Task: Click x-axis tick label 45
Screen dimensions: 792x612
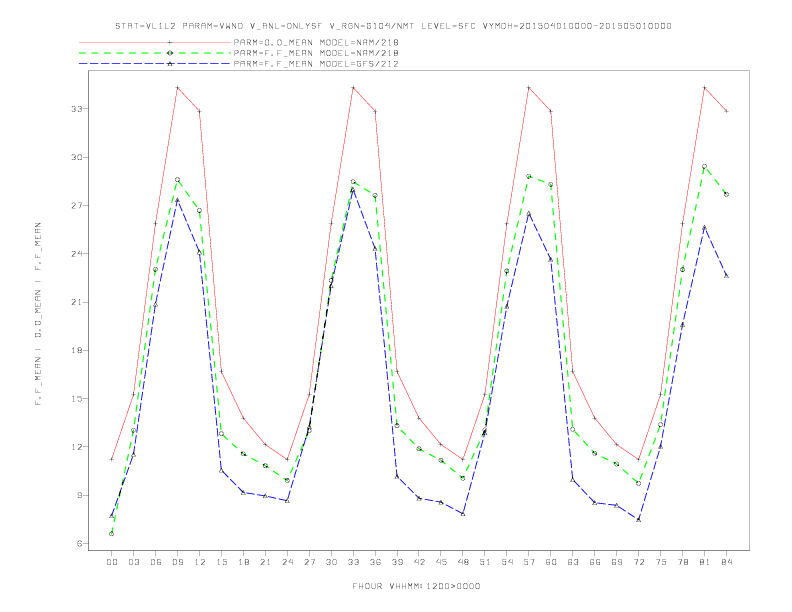Action: click(x=441, y=562)
